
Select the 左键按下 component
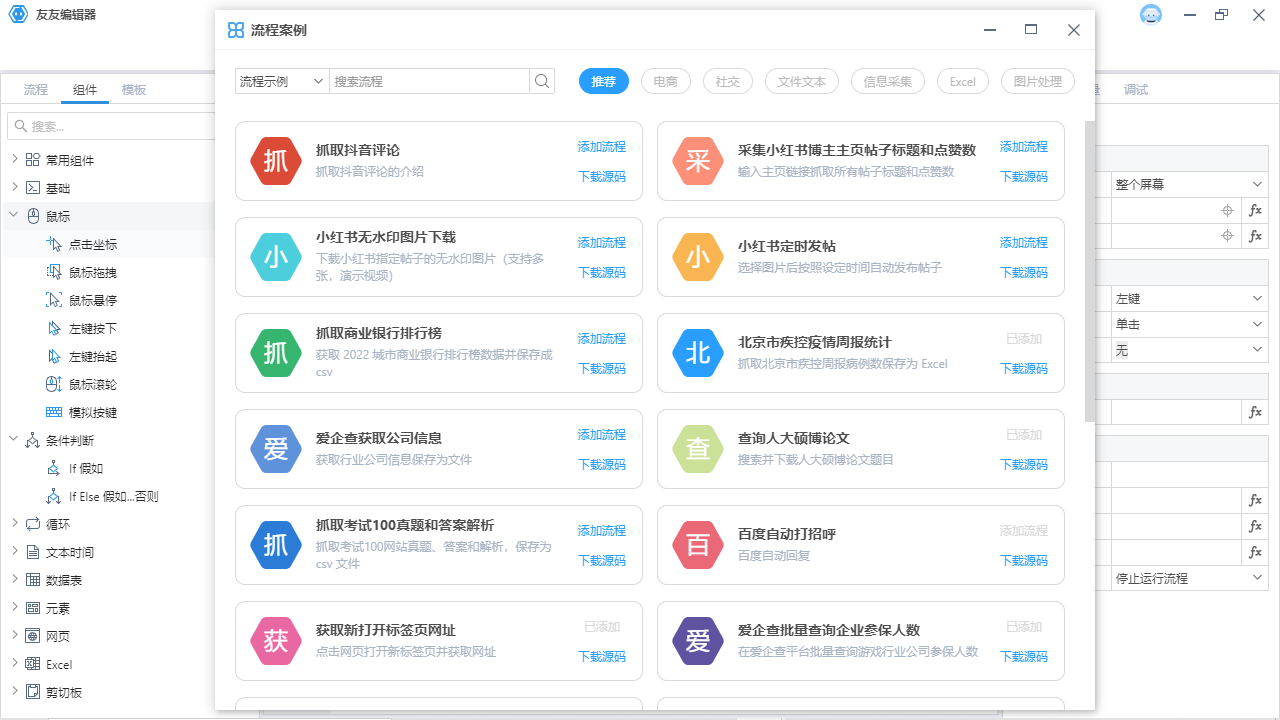(x=84, y=327)
